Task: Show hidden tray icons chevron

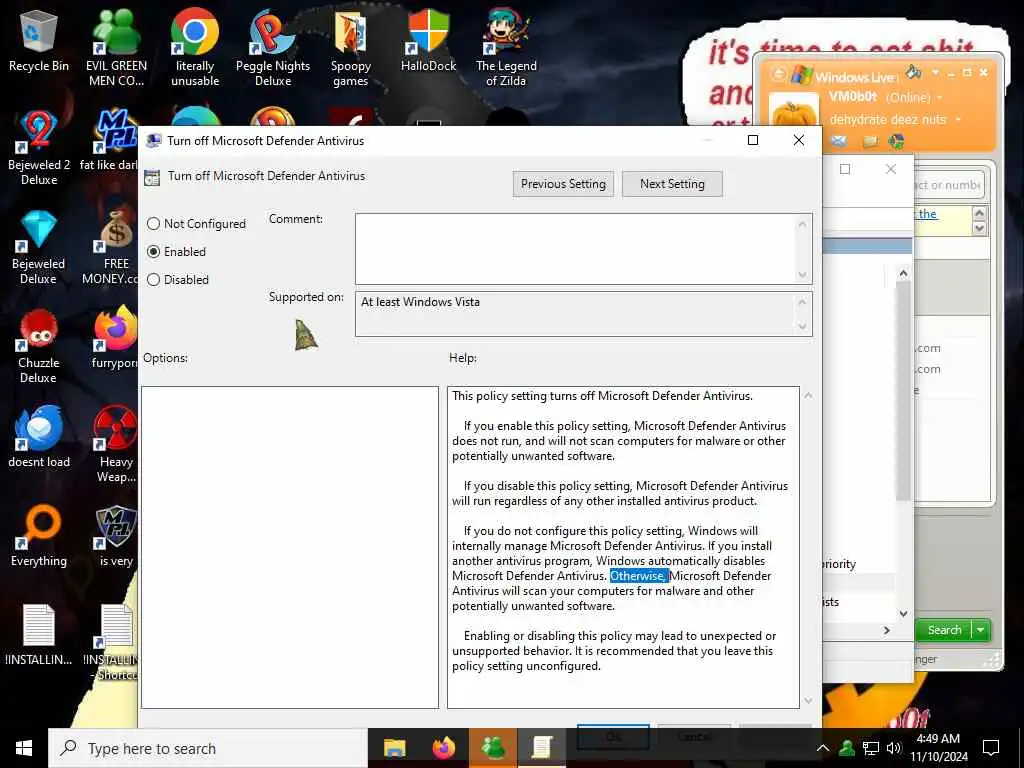Action: tap(823, 748)
